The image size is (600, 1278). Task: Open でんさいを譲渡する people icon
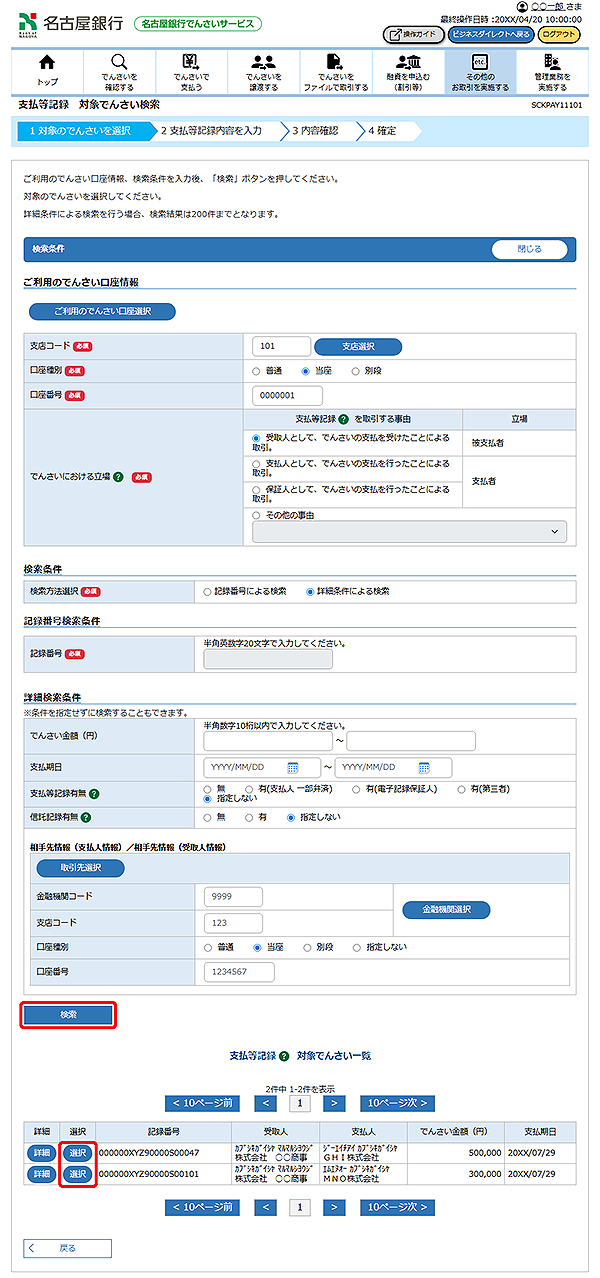click(263, 63)
